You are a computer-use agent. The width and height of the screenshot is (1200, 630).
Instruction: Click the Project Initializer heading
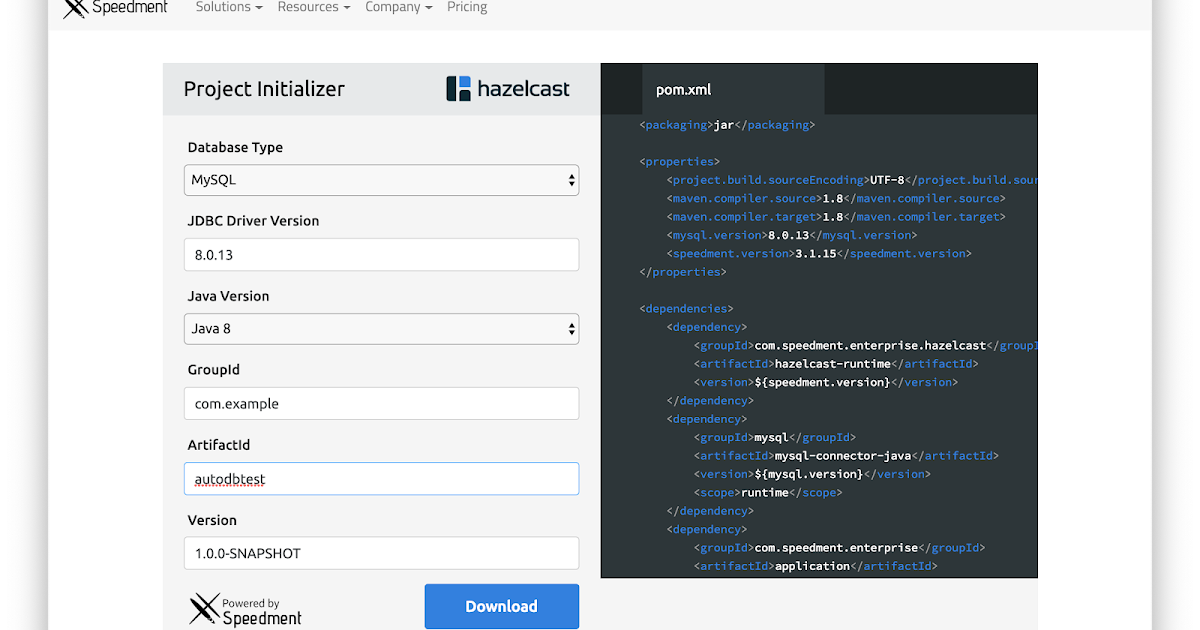[x=264, y=89]
